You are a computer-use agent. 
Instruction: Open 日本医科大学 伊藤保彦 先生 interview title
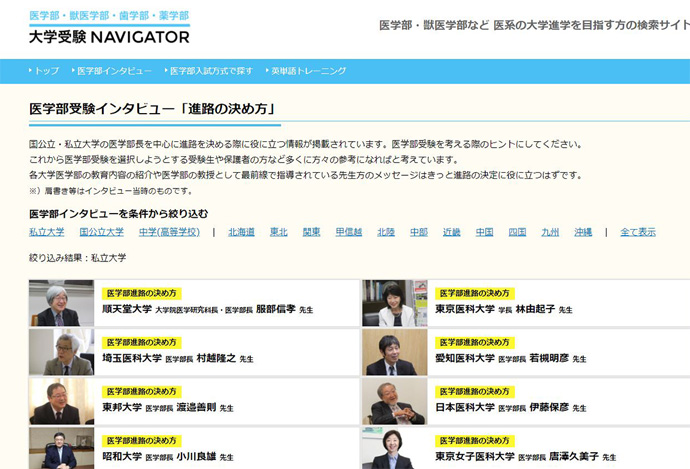pyautogui.click(x=511, y=408)
